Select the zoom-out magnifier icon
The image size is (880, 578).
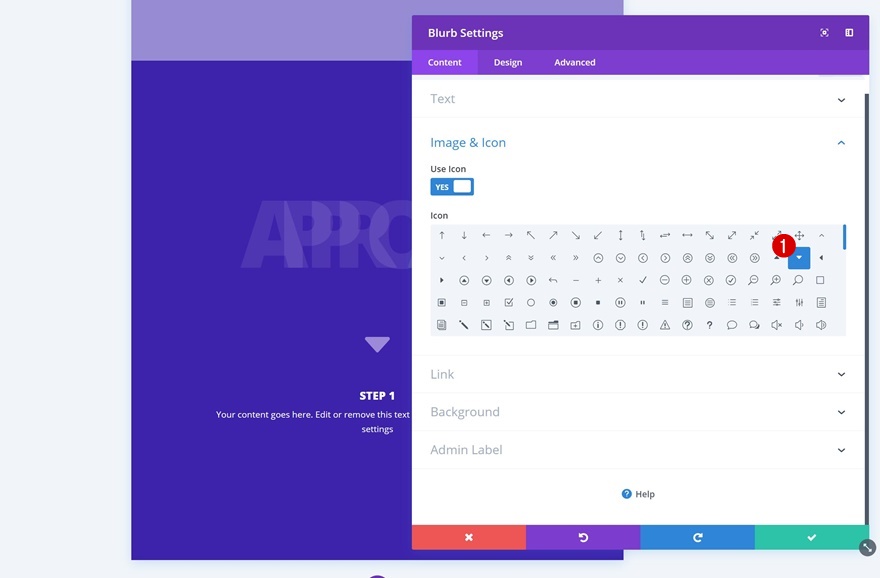coord(753,280)
